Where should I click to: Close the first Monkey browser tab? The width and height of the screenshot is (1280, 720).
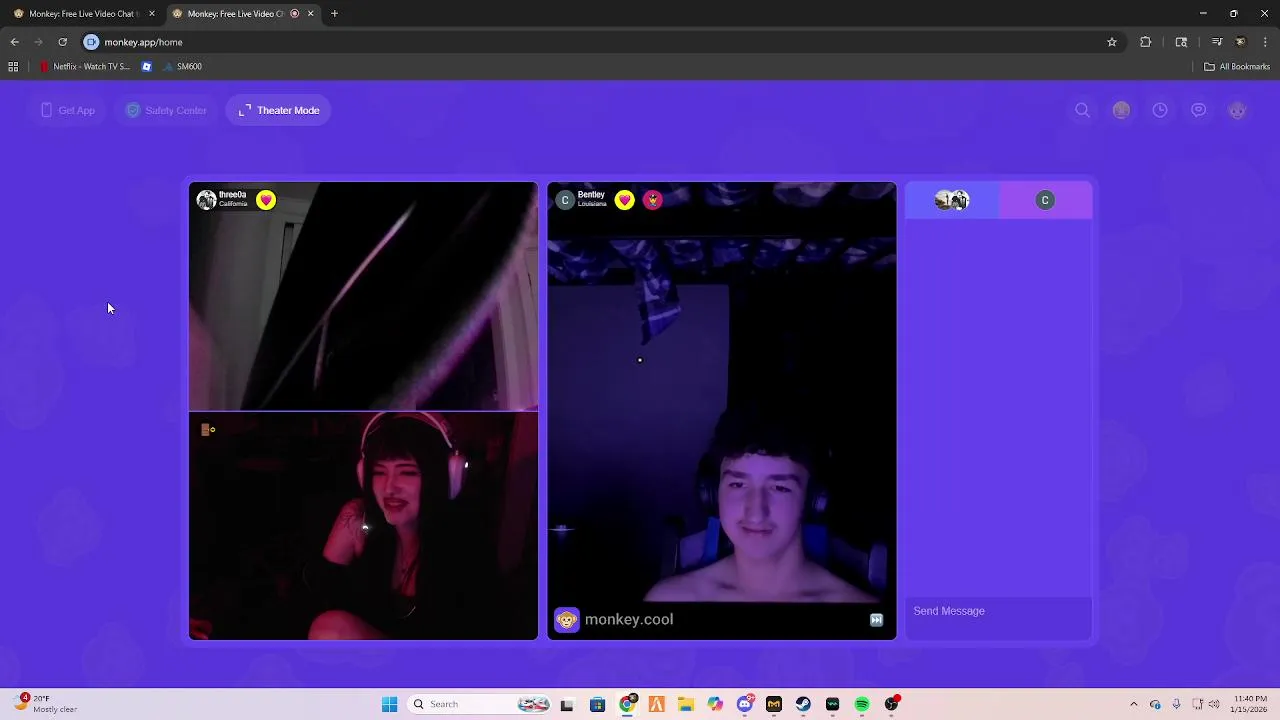pos(152,14)
